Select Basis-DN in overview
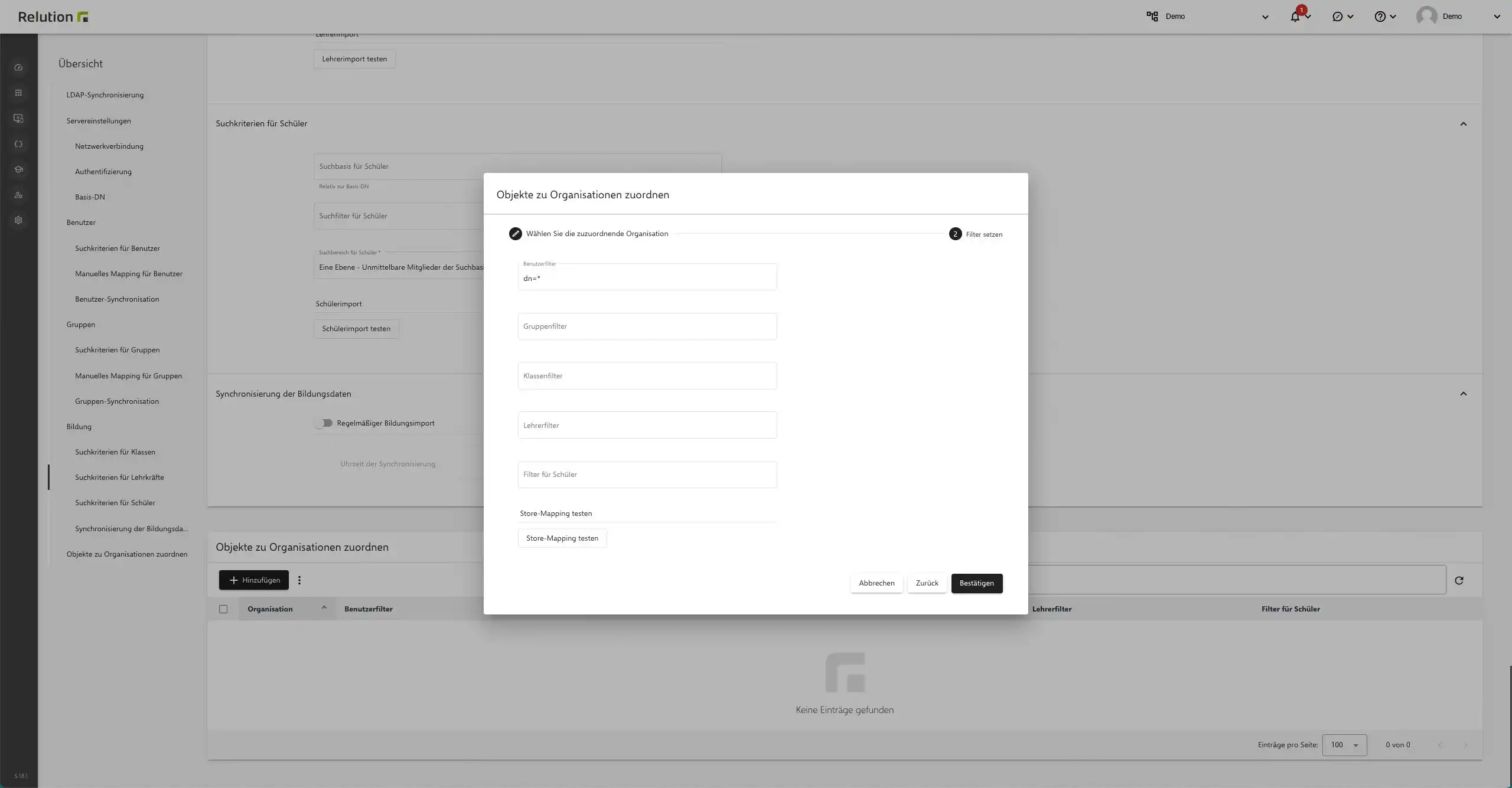Image resolution: width=1512 pixels, height=788 pixels. [90, 197]
